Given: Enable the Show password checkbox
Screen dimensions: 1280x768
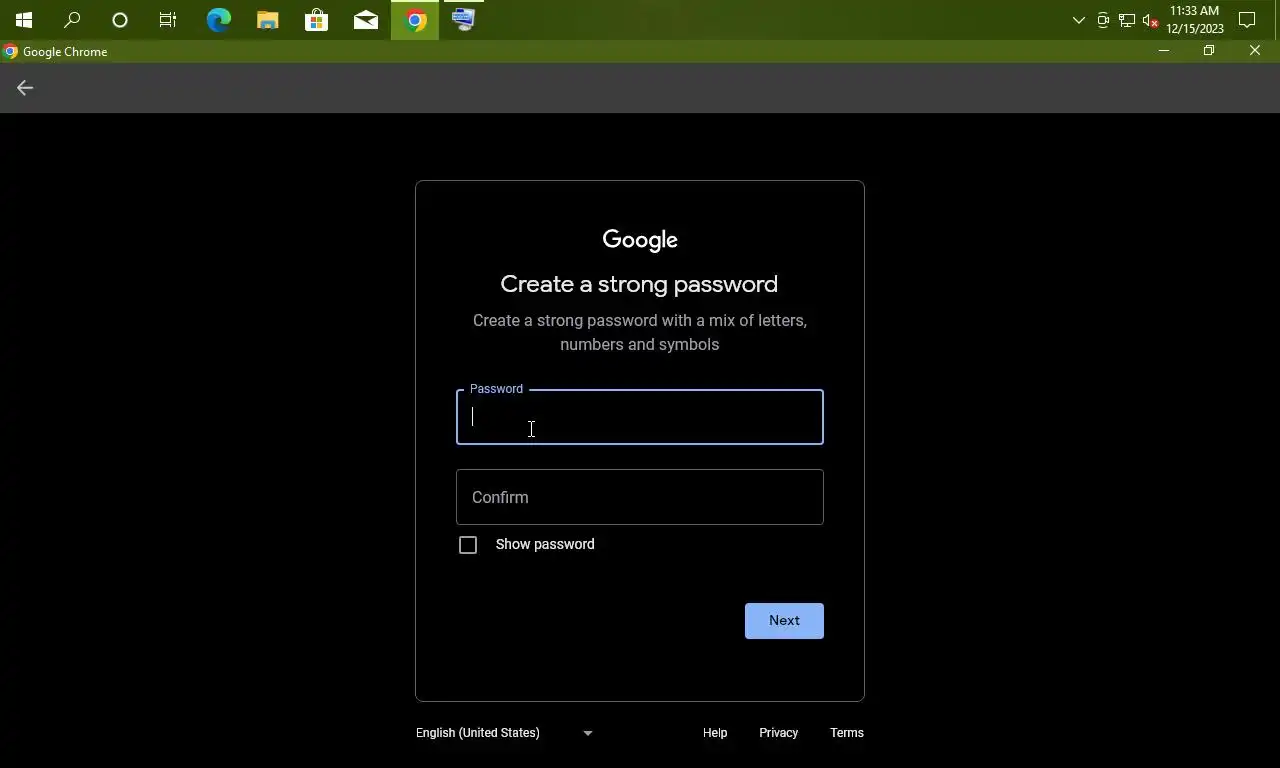Looking at the screenshot, I should click(x=468, y=545).
